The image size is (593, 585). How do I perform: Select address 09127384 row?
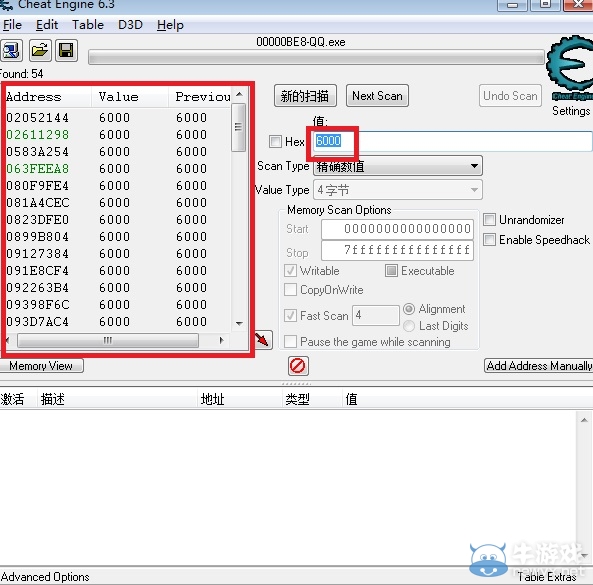click(117, 254)
